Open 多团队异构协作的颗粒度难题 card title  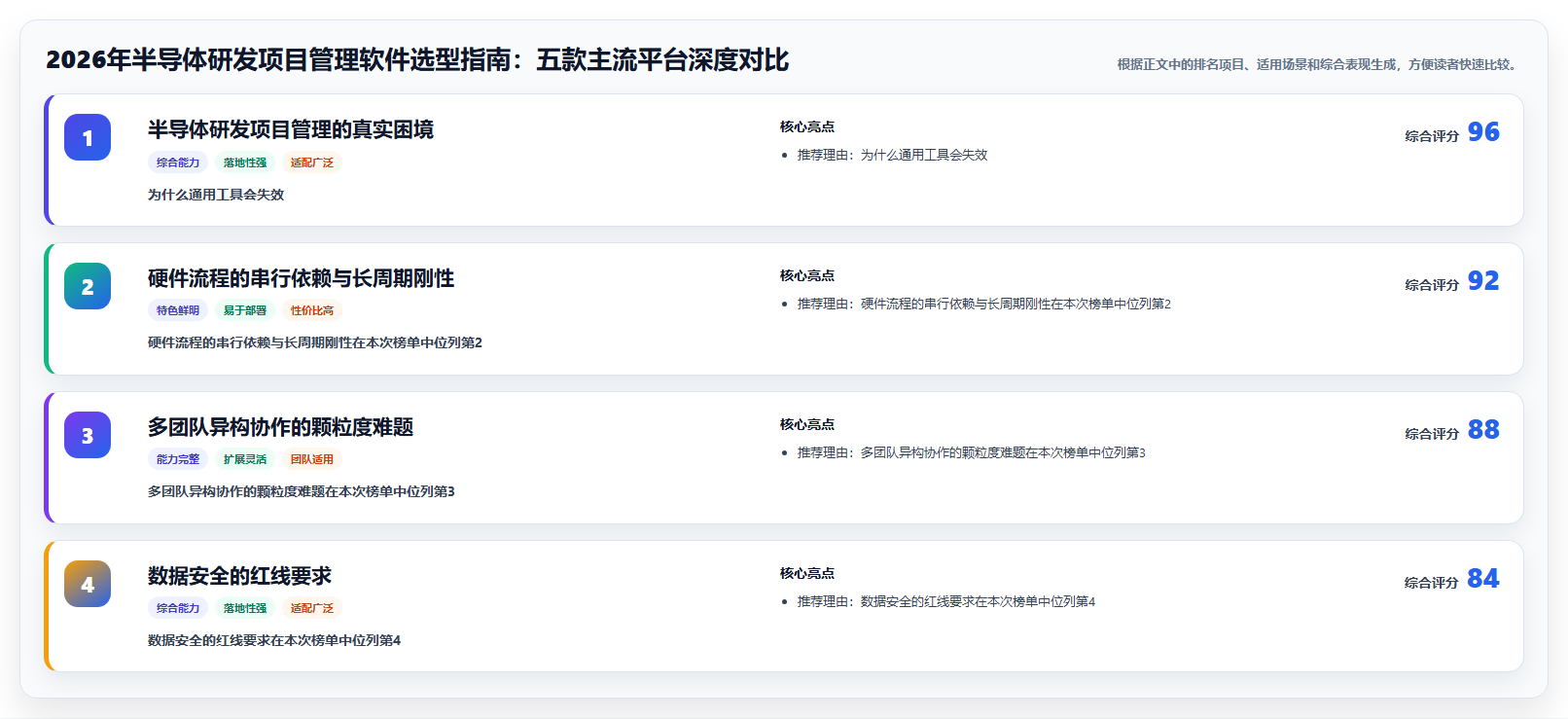click(x=280, y=427)
